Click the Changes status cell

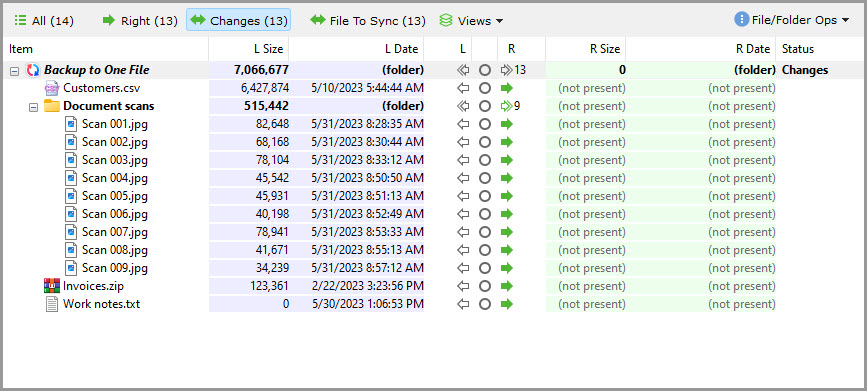[x=805, y=70]
